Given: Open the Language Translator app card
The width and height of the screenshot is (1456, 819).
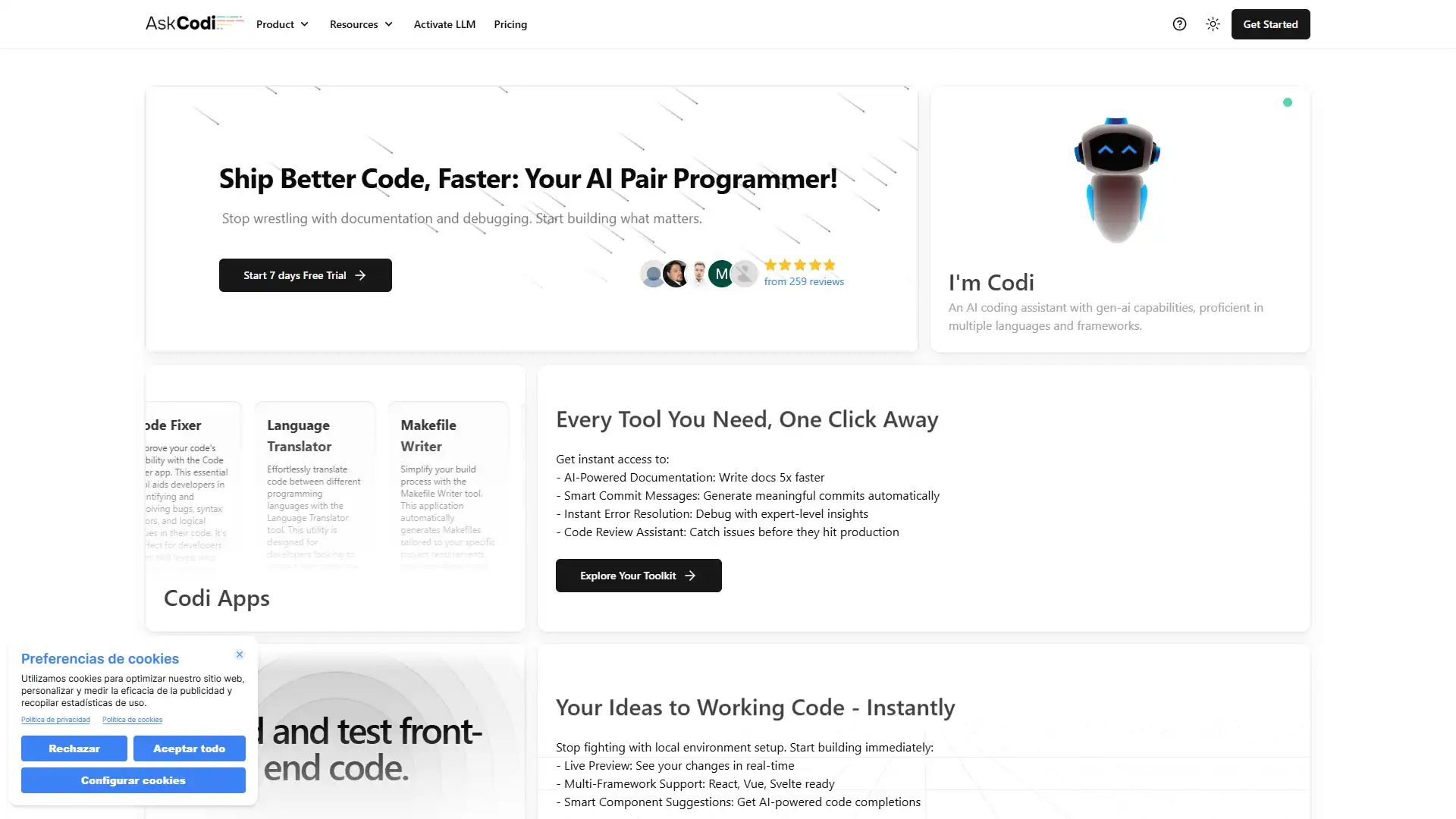Looking at the screenshot, I should point(315,485).
